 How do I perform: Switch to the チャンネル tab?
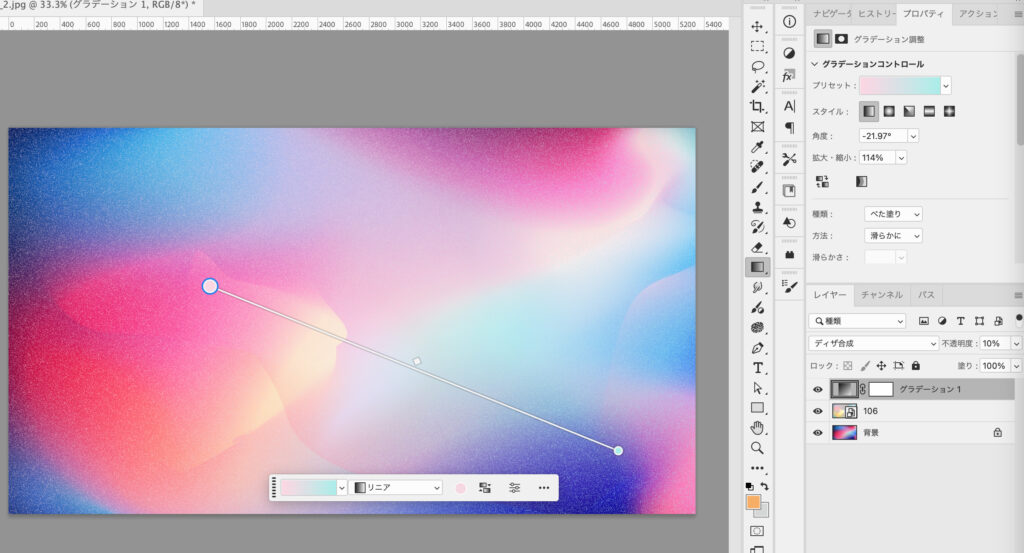881,295
